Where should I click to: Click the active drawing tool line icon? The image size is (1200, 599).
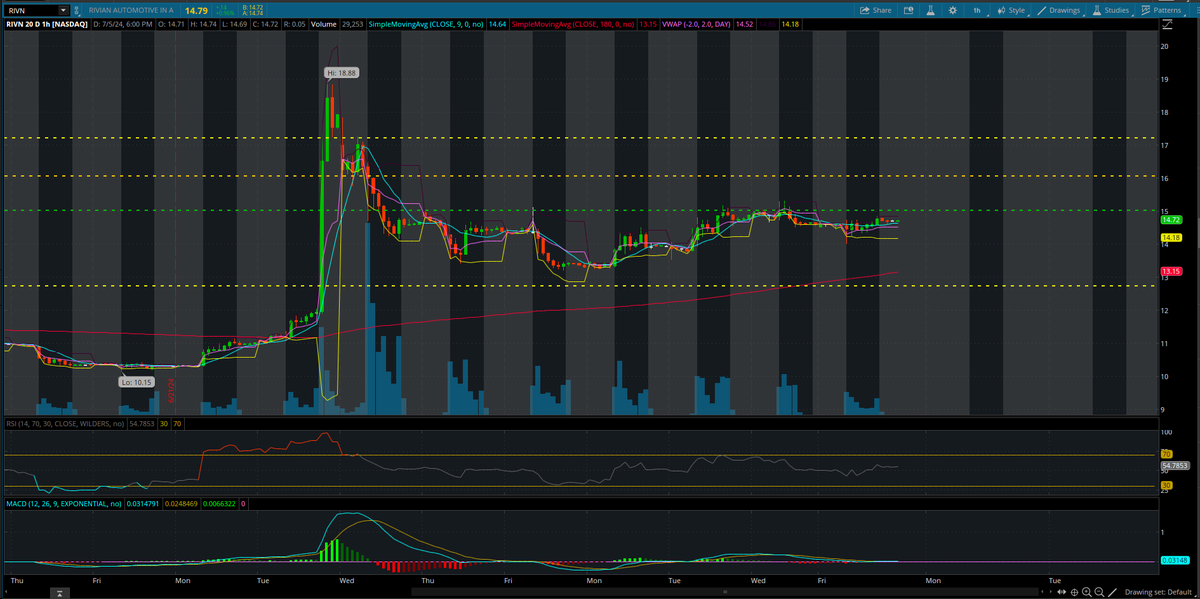pos(1112,592)
